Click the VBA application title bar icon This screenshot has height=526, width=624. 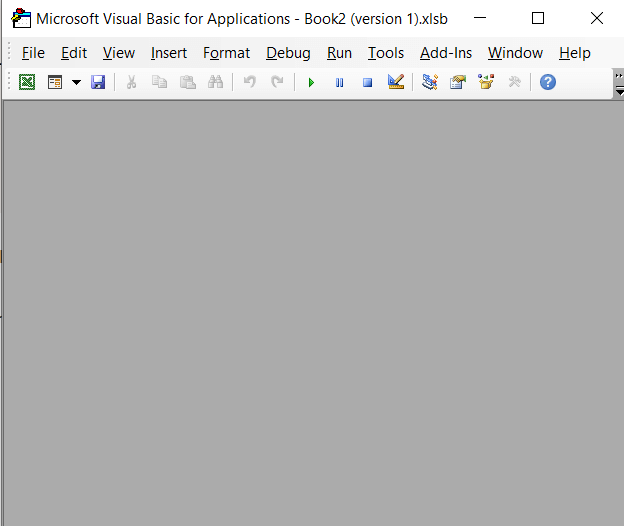[x=21, y=18]
